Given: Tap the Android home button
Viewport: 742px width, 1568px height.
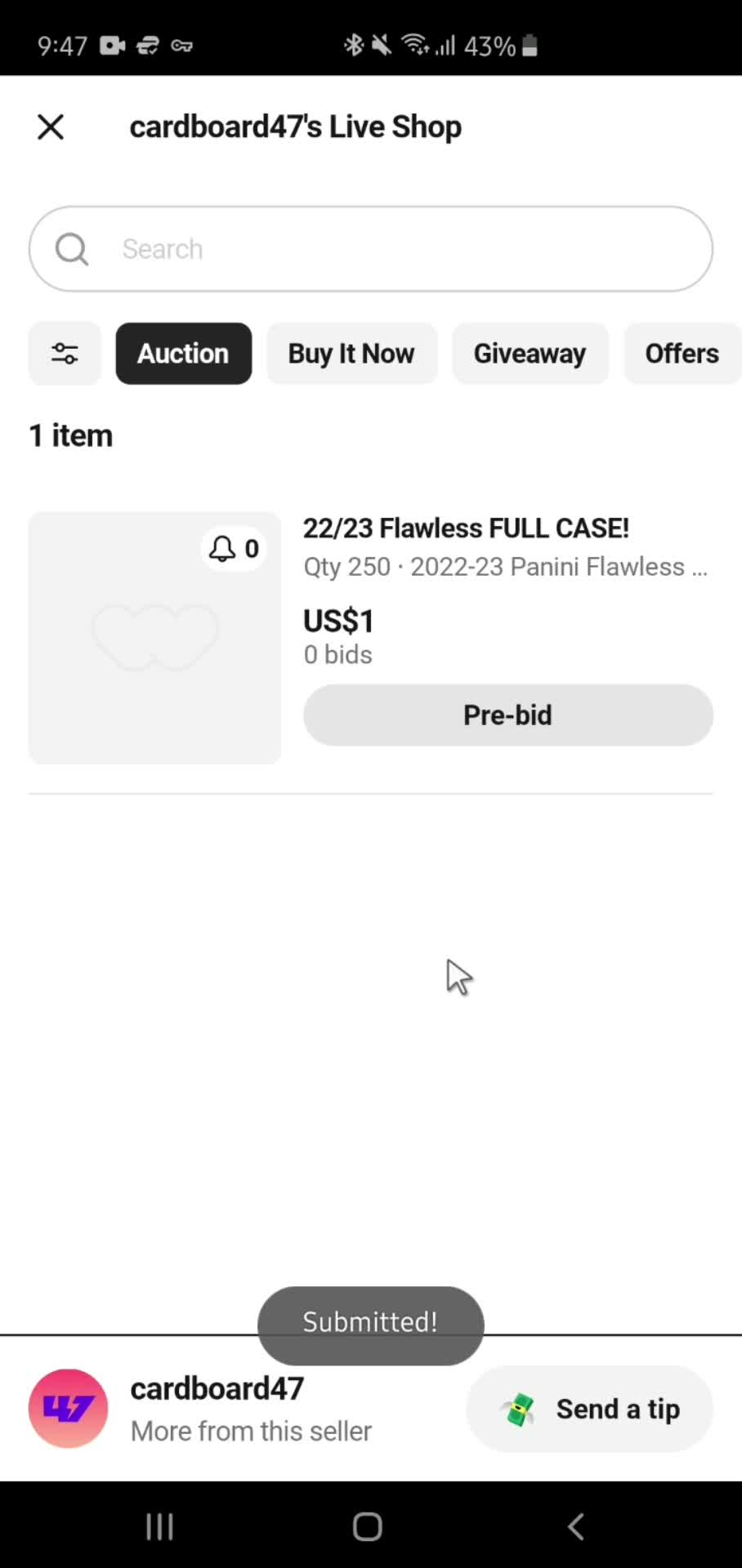Looking at the screenshot, I should click(368, 1526).
